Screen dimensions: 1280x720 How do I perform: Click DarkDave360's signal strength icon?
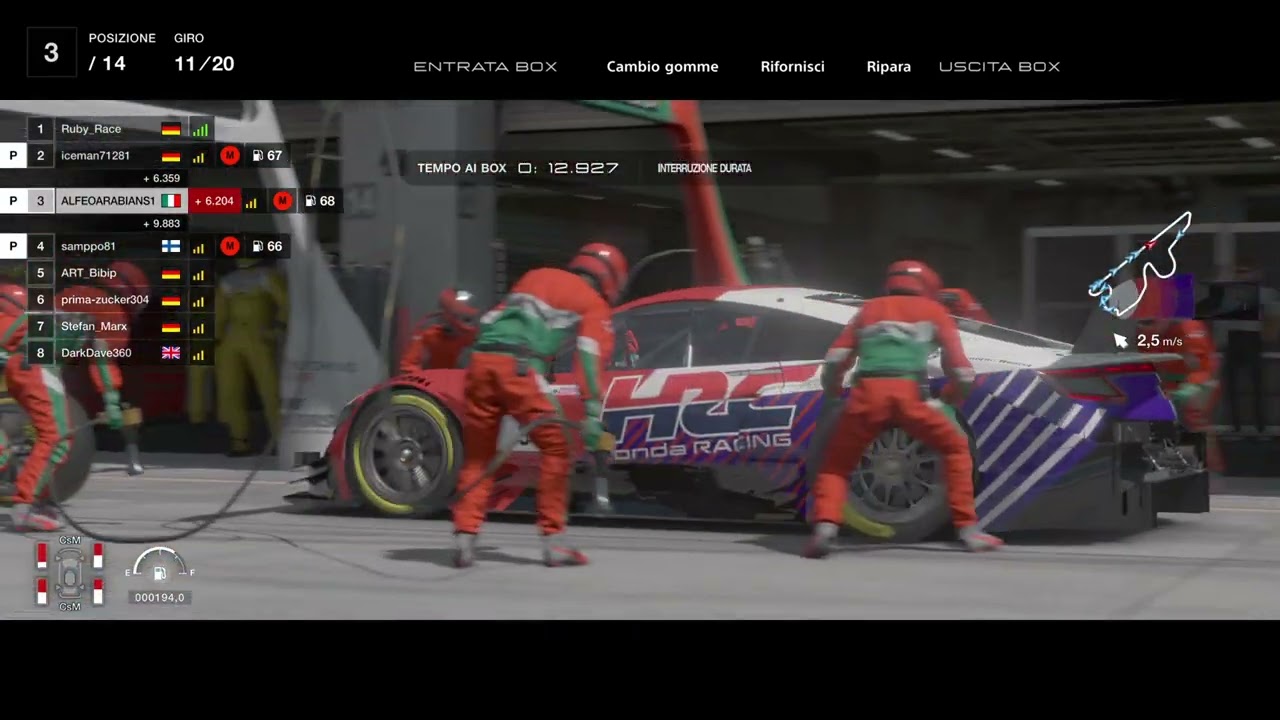[x=198, y=354]
